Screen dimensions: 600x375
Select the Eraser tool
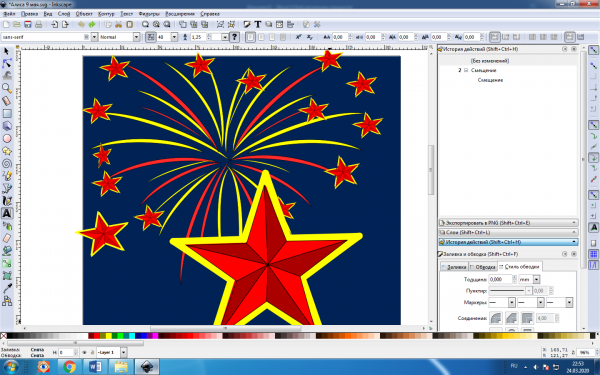point(7,238)
